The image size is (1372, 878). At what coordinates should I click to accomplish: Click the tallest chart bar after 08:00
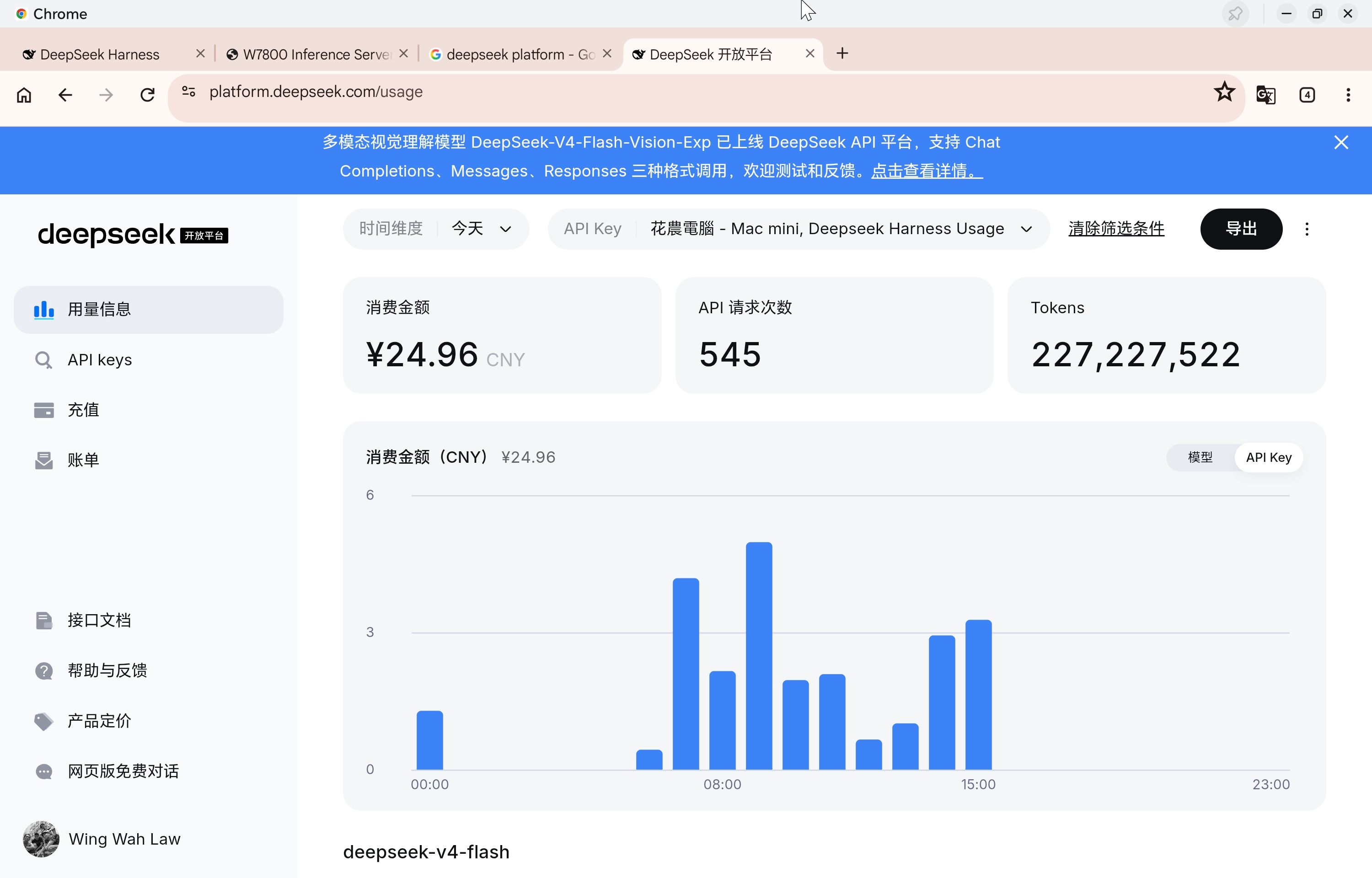759,656
